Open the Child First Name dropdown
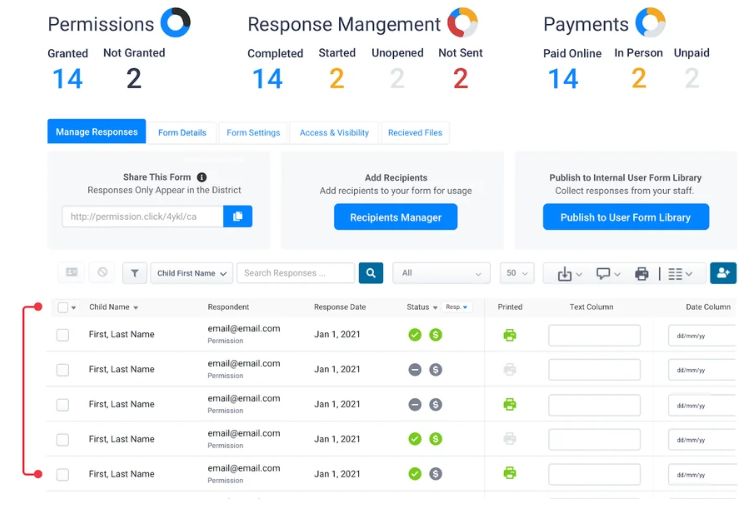The width and height of the screenshot is (742, 511). coord(192,273)
